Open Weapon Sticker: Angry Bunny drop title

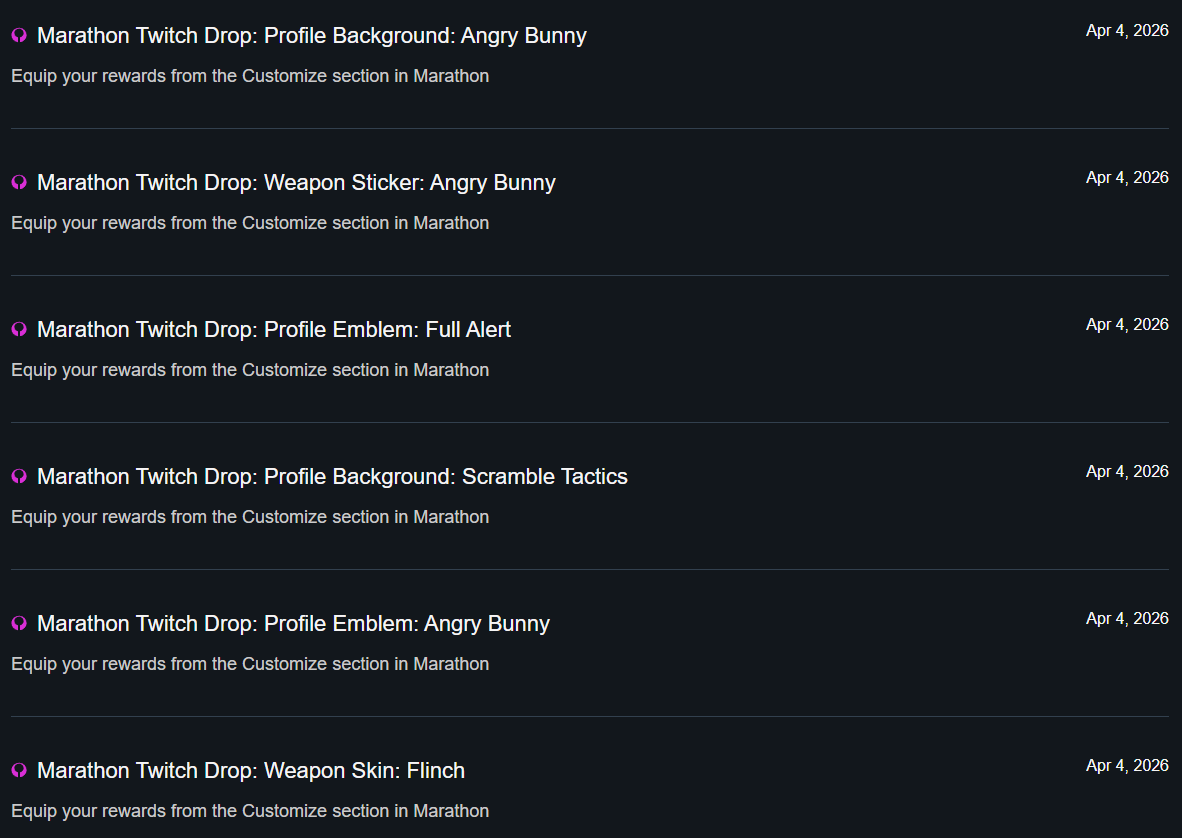point(296,183)
